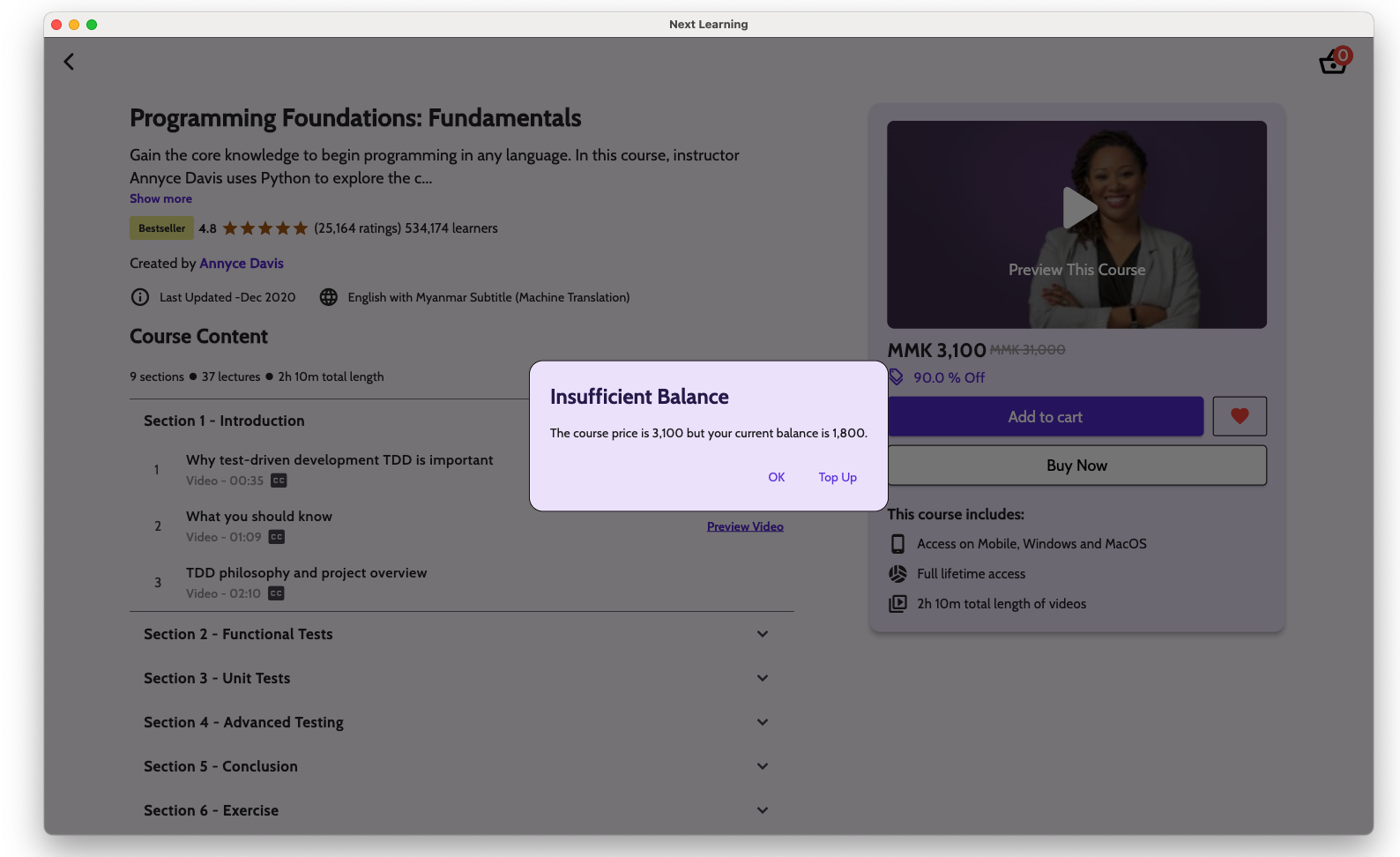Click the globe language icon
Screen dimensions: 1400x857
[329, 297]
